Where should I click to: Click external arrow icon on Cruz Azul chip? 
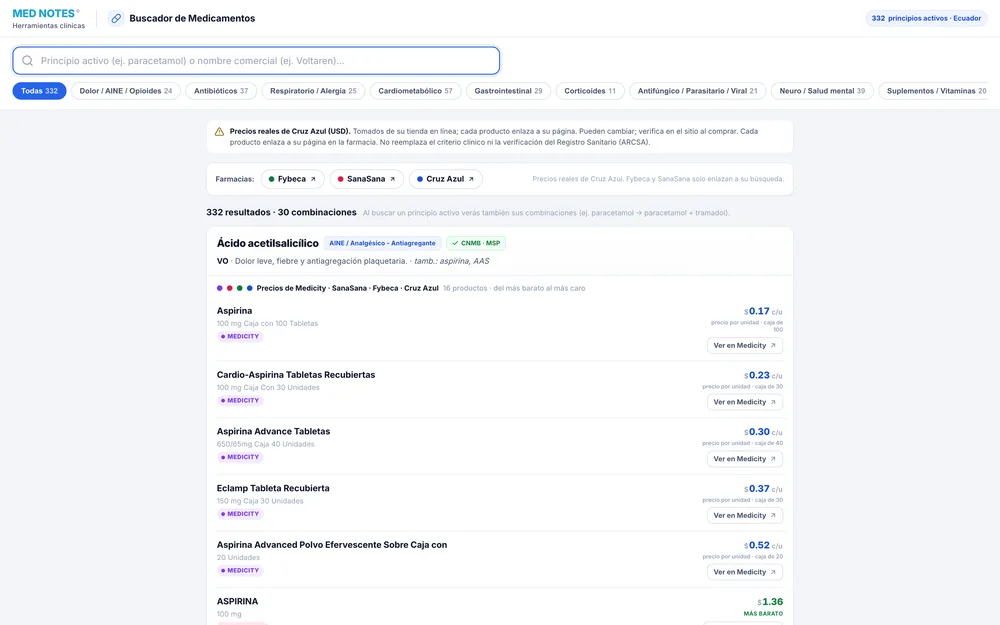pos(471,179)
